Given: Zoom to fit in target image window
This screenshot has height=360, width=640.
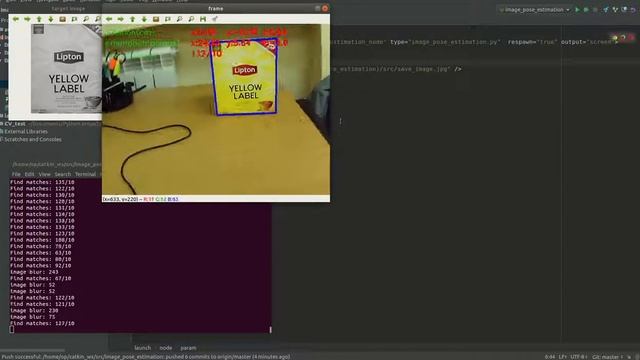Looking at the screenshot, I should tap(62, 19).
